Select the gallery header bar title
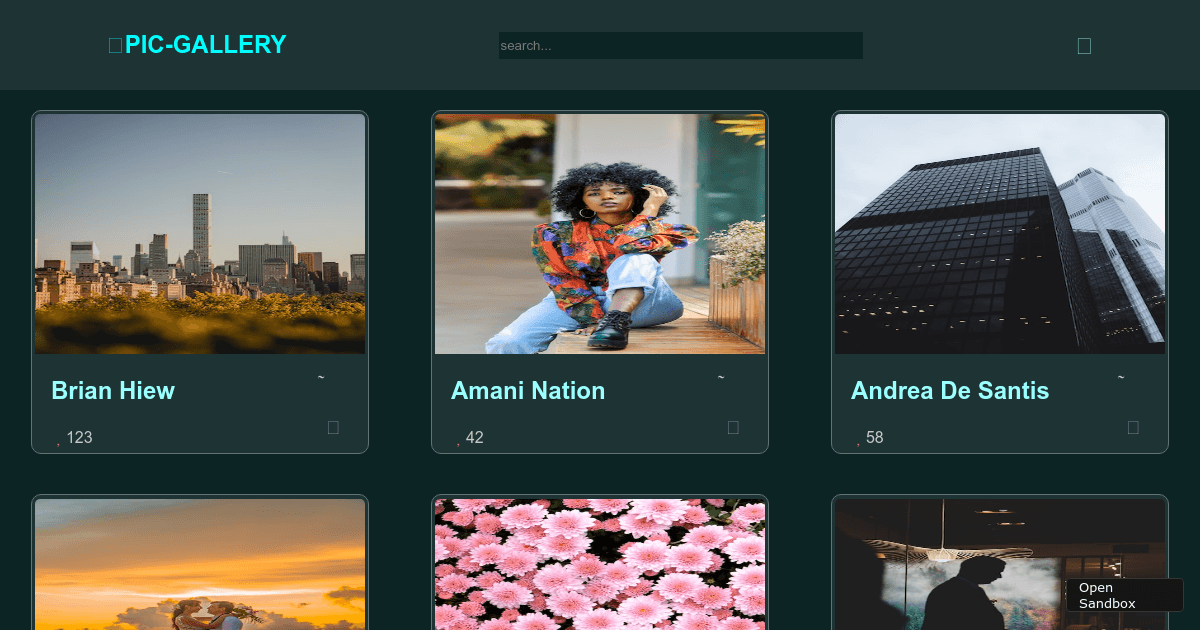This screenshot has height=630, width=1200. tap(197, 44)
